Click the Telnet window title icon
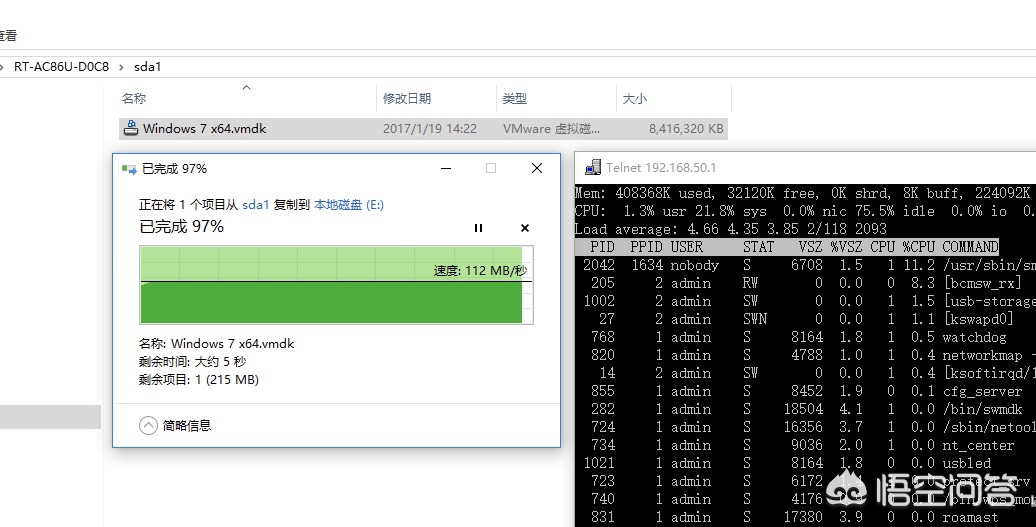The image size is (1036, 527). point(593,168)
